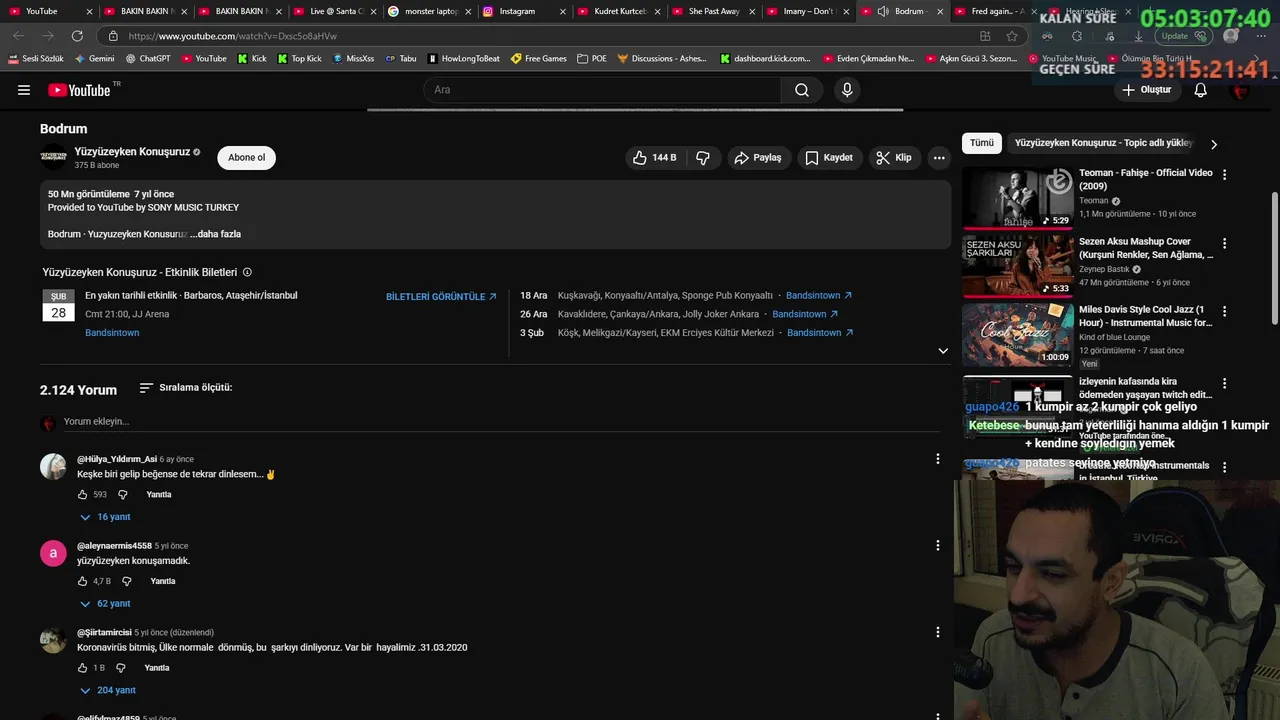Create a clip with Klip
Screen dimensions: 1280x720
click(894, 158)
